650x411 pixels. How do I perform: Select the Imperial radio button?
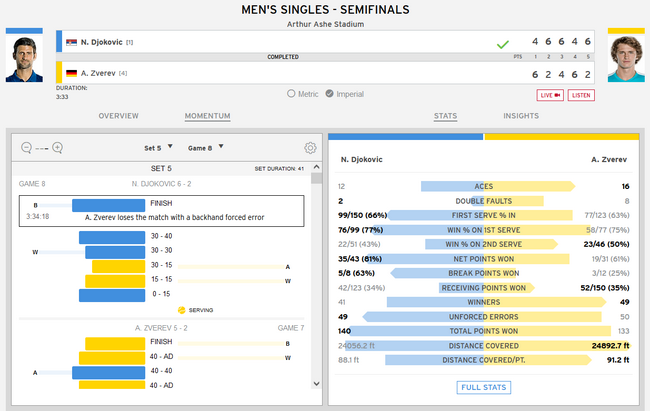331,94
